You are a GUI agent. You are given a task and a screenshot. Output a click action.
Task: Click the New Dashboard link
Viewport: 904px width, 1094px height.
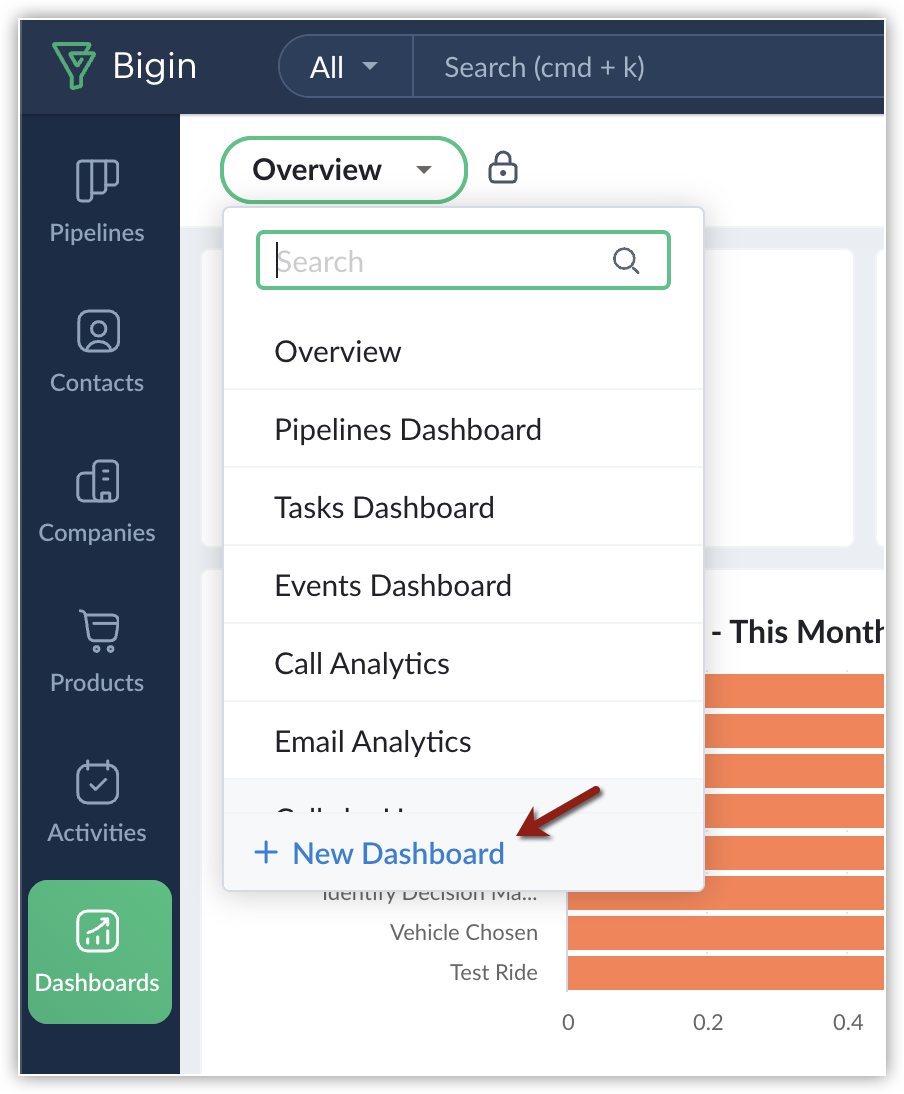398,853
